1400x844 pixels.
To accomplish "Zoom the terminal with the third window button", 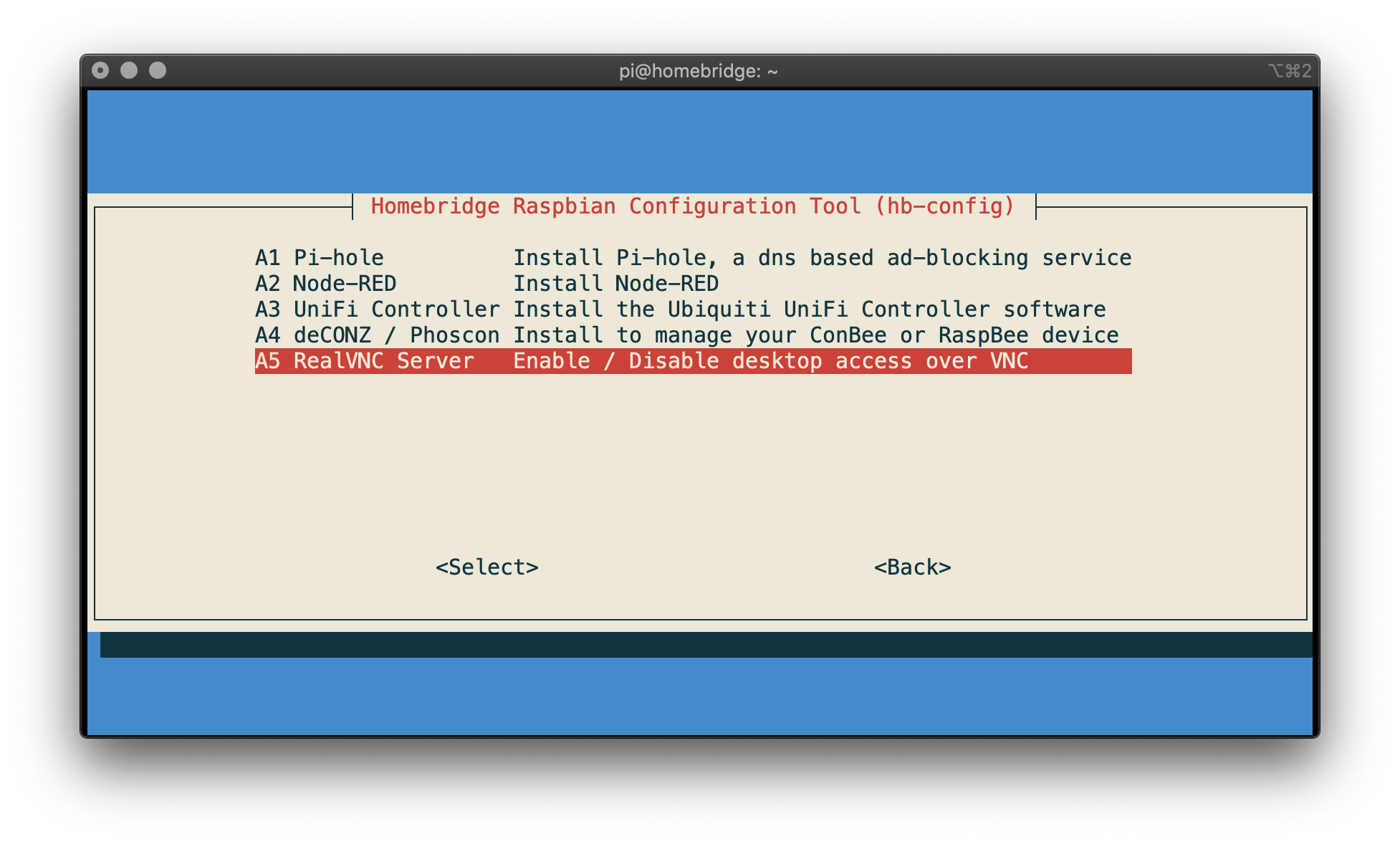I will coord(158,70).
